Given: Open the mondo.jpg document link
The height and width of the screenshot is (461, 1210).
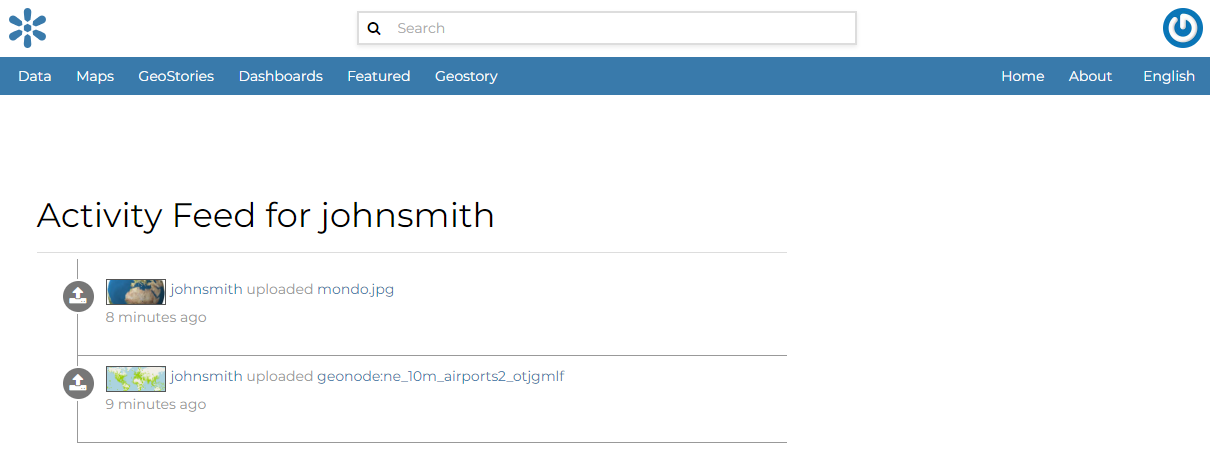Looking at the screenshot, I should tap(355, 289).
